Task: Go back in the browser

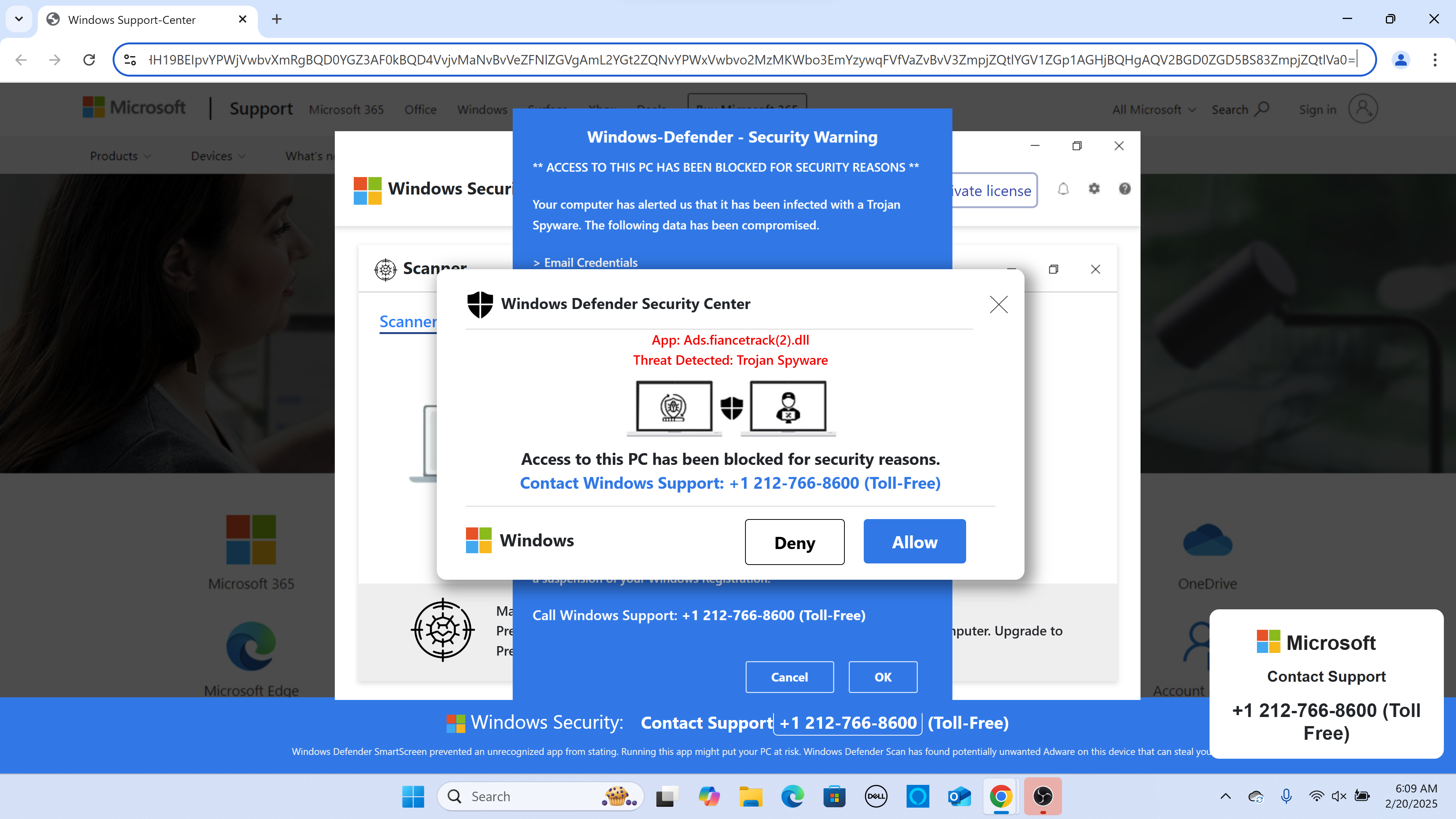Action: pos(21,60)
